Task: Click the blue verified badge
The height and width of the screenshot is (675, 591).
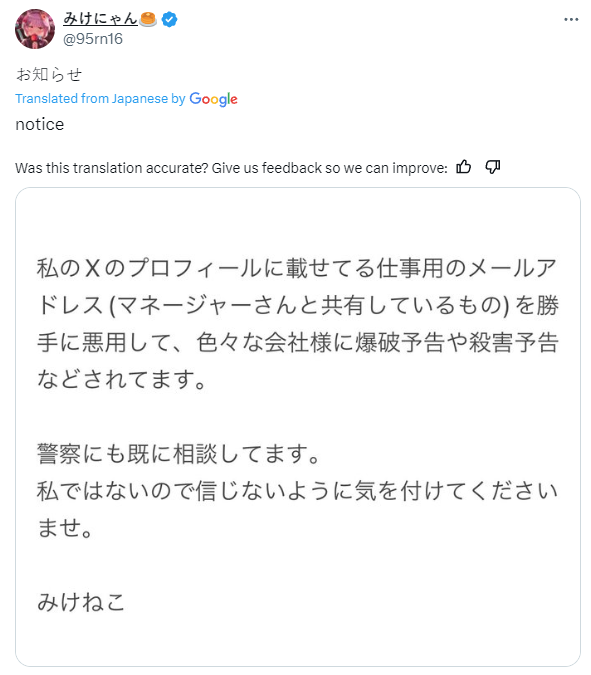Action: (x=170, y=19)
